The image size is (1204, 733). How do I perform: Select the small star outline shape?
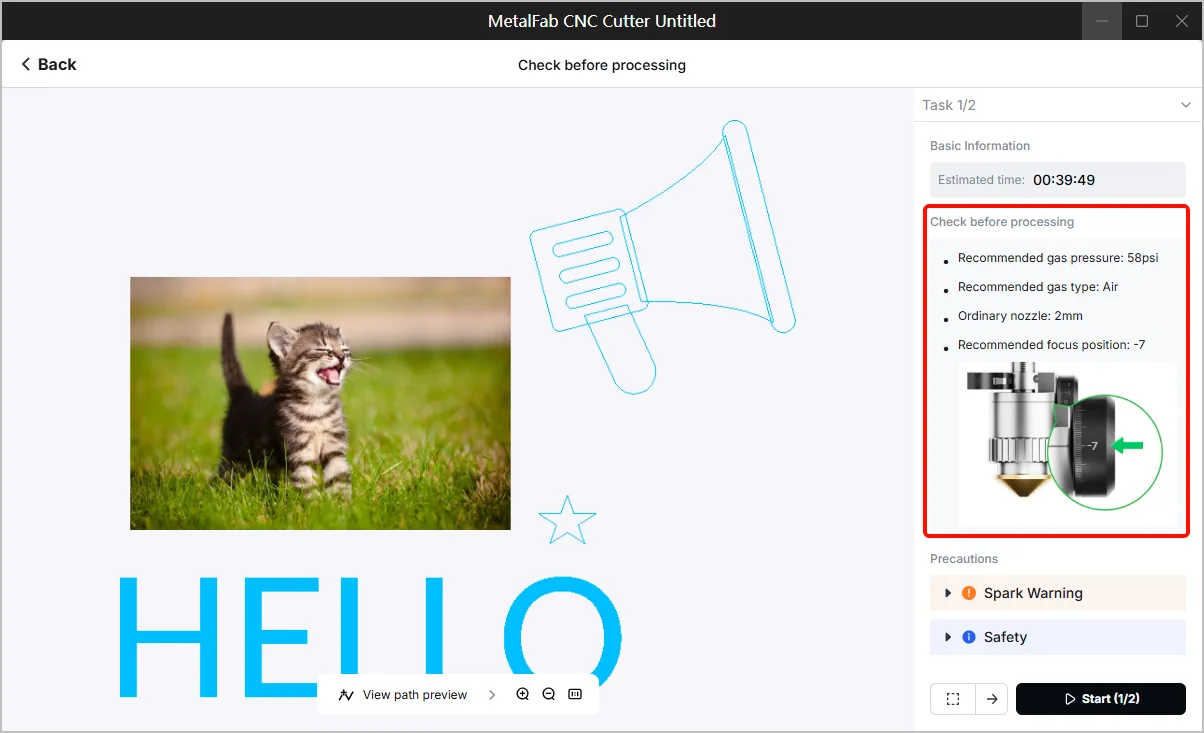pos(567,520)
